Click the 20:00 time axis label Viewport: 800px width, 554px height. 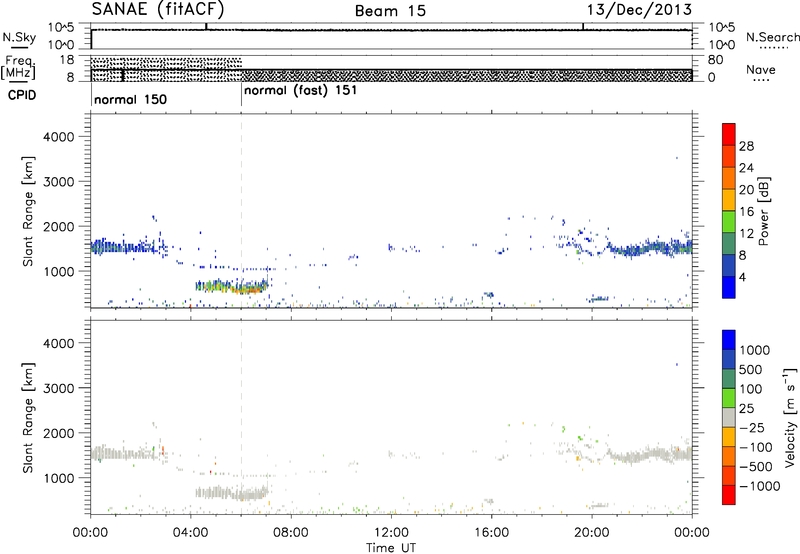click(x=592, y=533)
